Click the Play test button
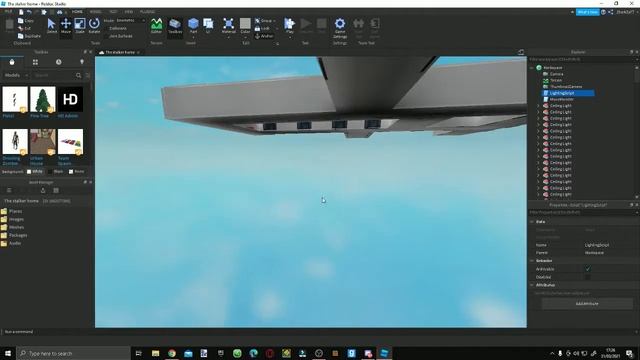640x360 pixels. (x=289, y=26)
